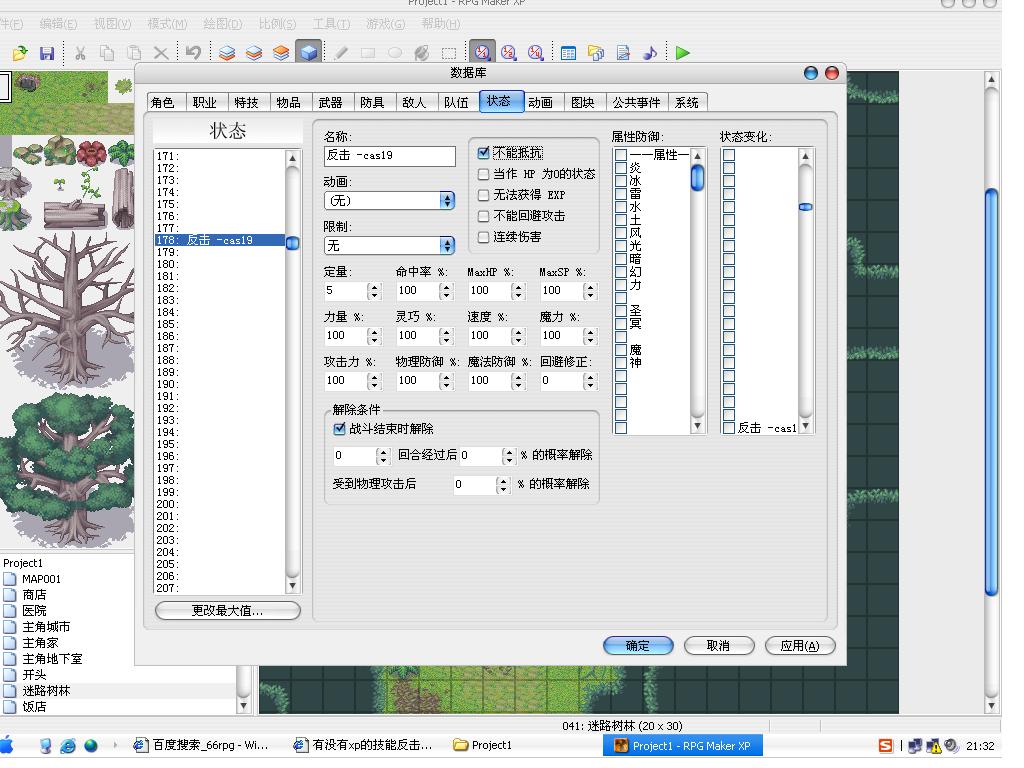Open the Sound test music note icon

point(650,53)
